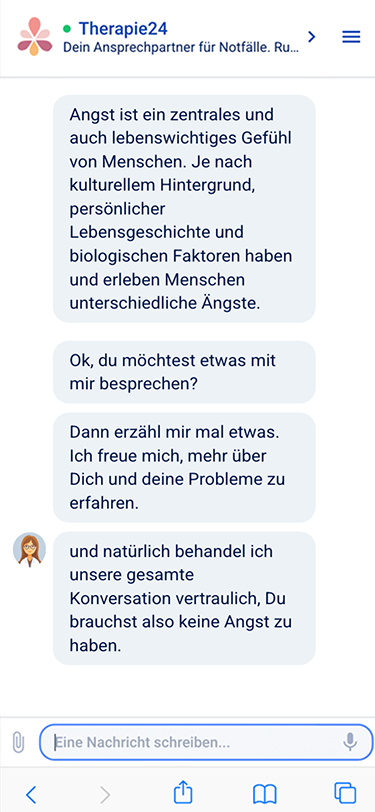The image size is (375, 812).
Task: Show open tabs with the tabs icon
Action: [345, 793]
